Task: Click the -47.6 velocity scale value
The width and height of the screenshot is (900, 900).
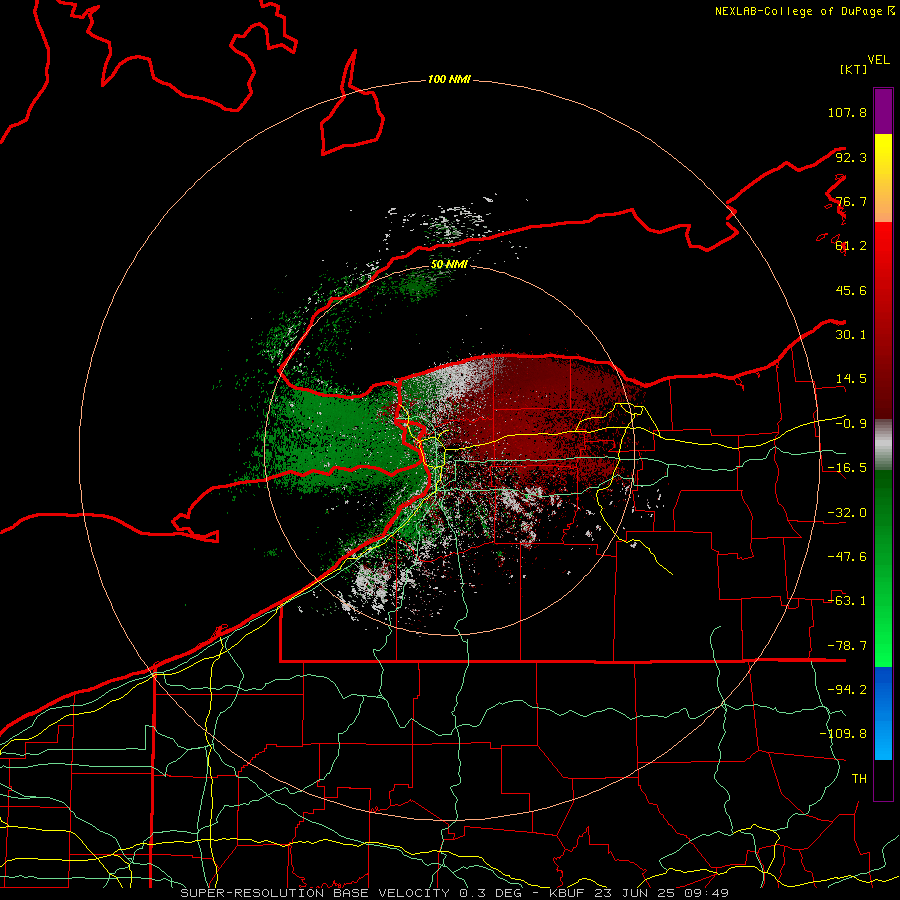Action: tap(847, 557)
